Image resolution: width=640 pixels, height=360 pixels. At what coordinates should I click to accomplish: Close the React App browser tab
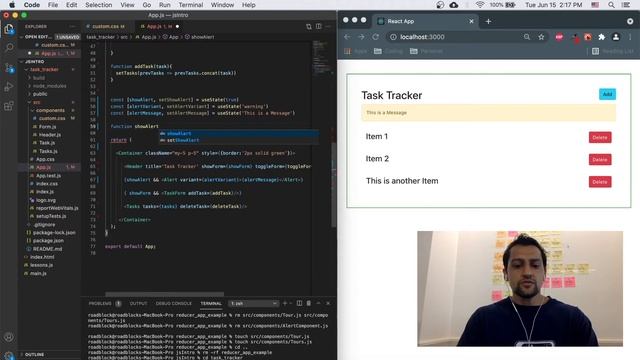(471, 21)
